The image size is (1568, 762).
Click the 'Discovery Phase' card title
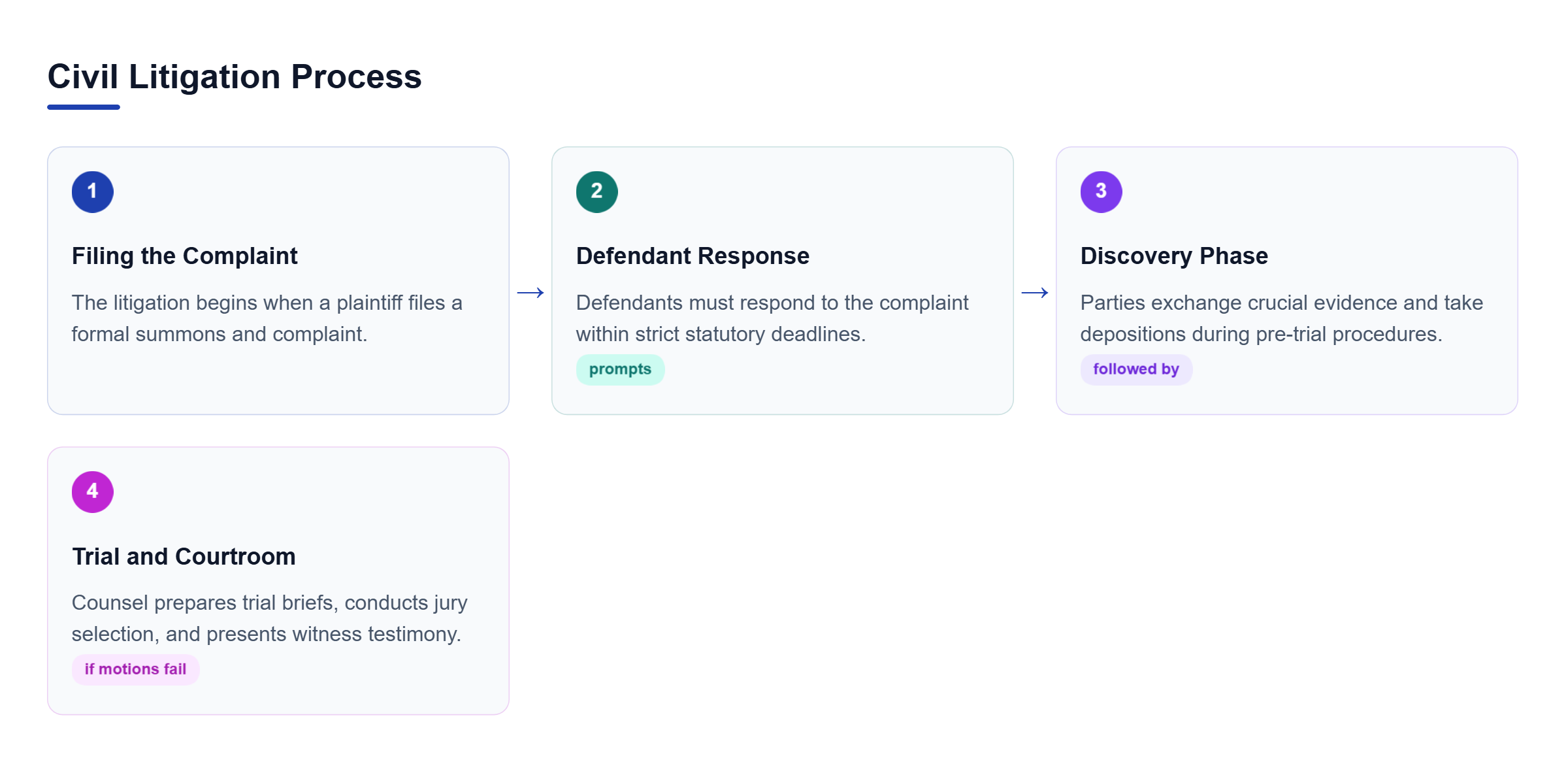click(x=1174, y=256)
